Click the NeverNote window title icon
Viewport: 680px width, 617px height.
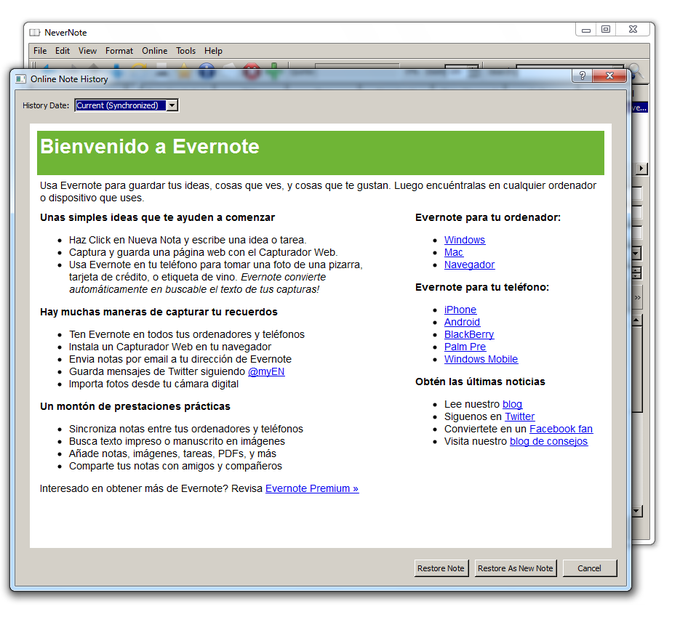34,33
